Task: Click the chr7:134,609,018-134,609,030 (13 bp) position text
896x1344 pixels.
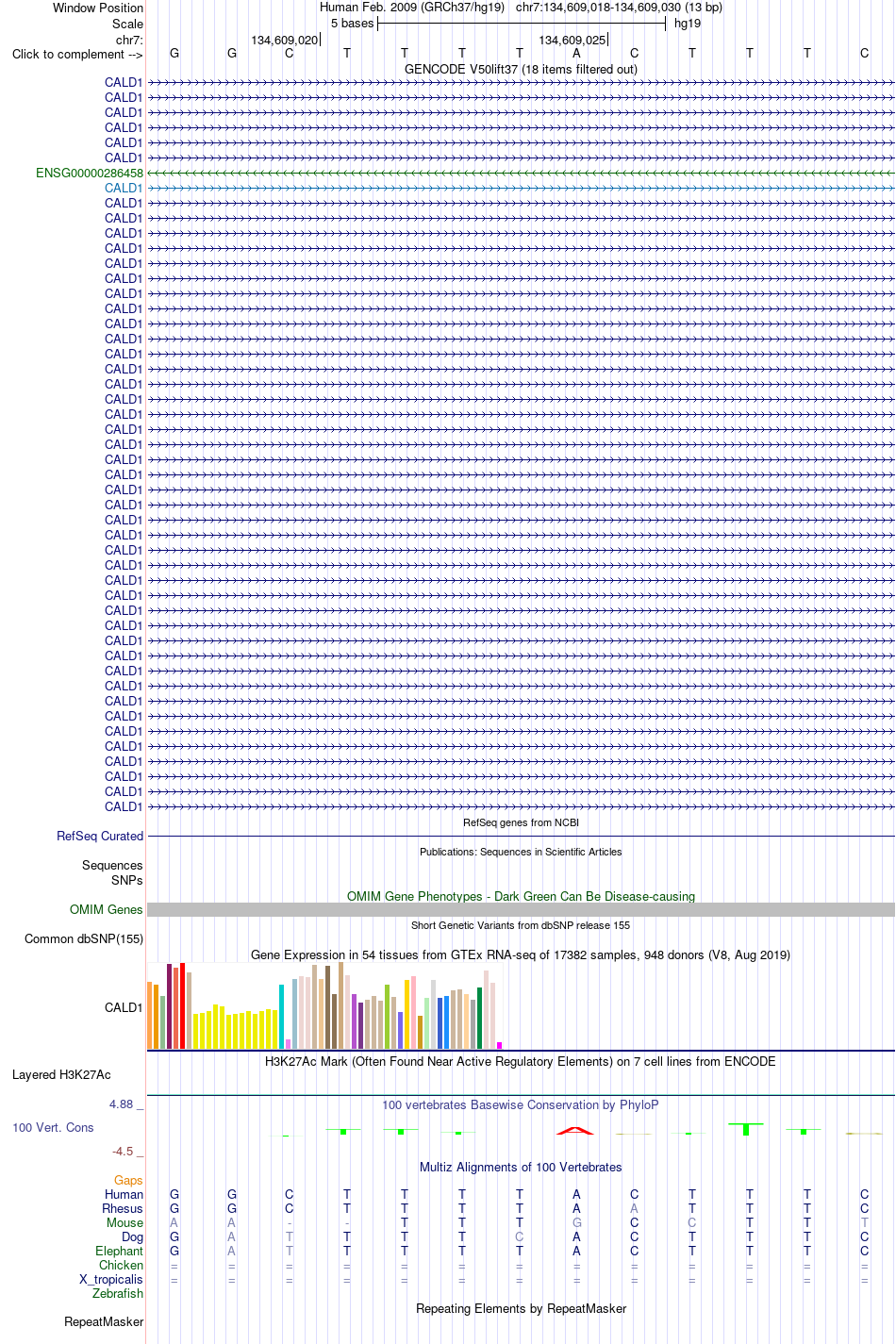Action: (619, 8)
